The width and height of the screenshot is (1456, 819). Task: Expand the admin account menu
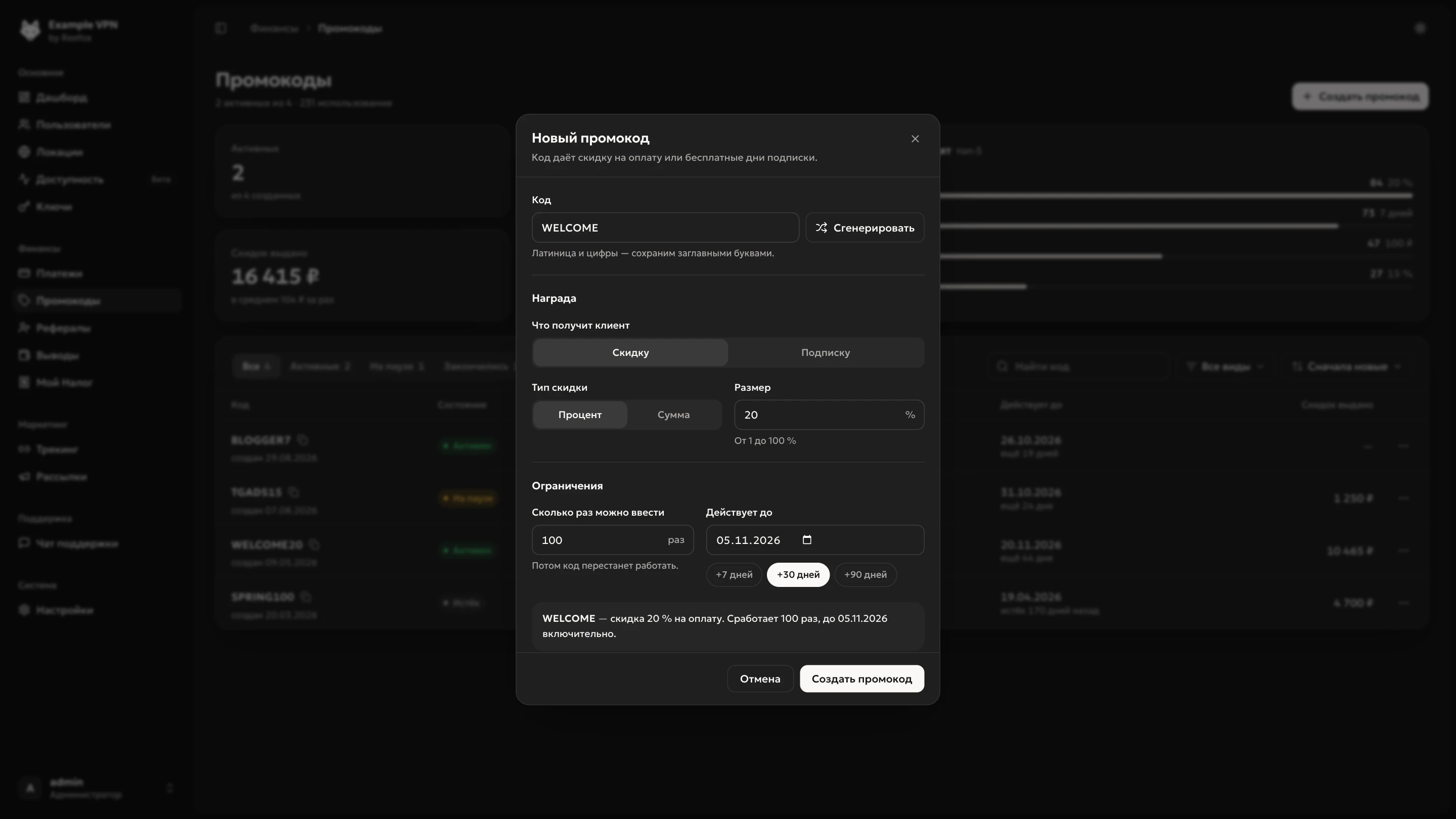pos(97,788)
